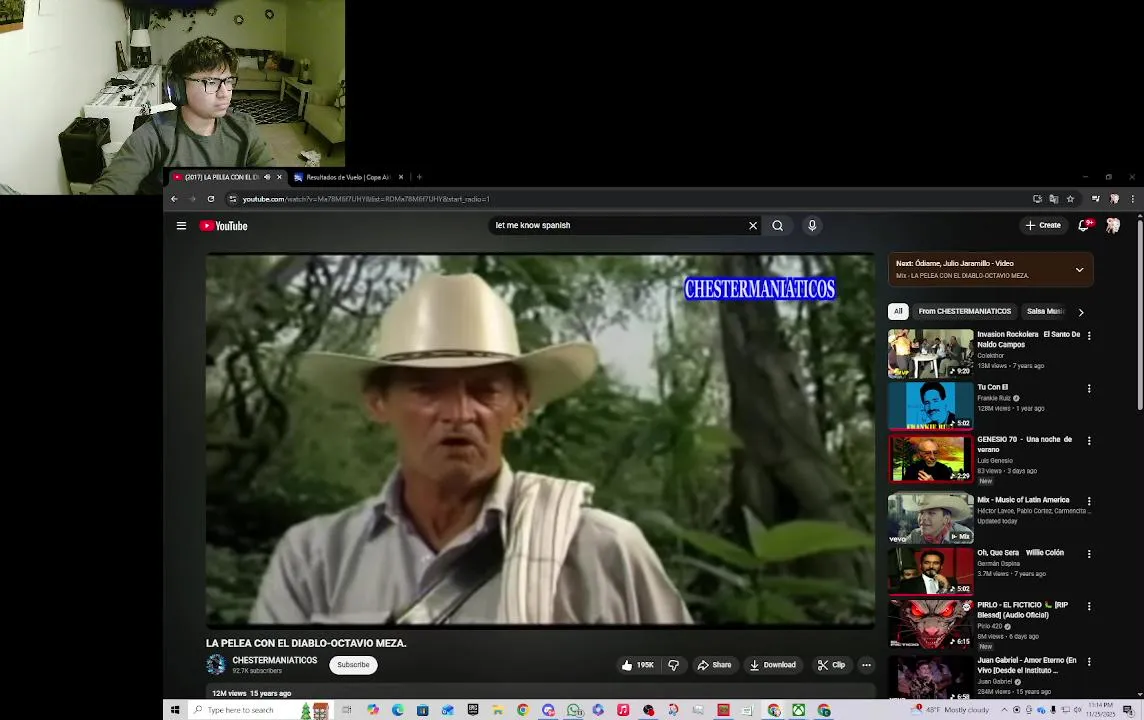Click the Download button
This screenshot has height=720, width=1144.
coord(773,665)
